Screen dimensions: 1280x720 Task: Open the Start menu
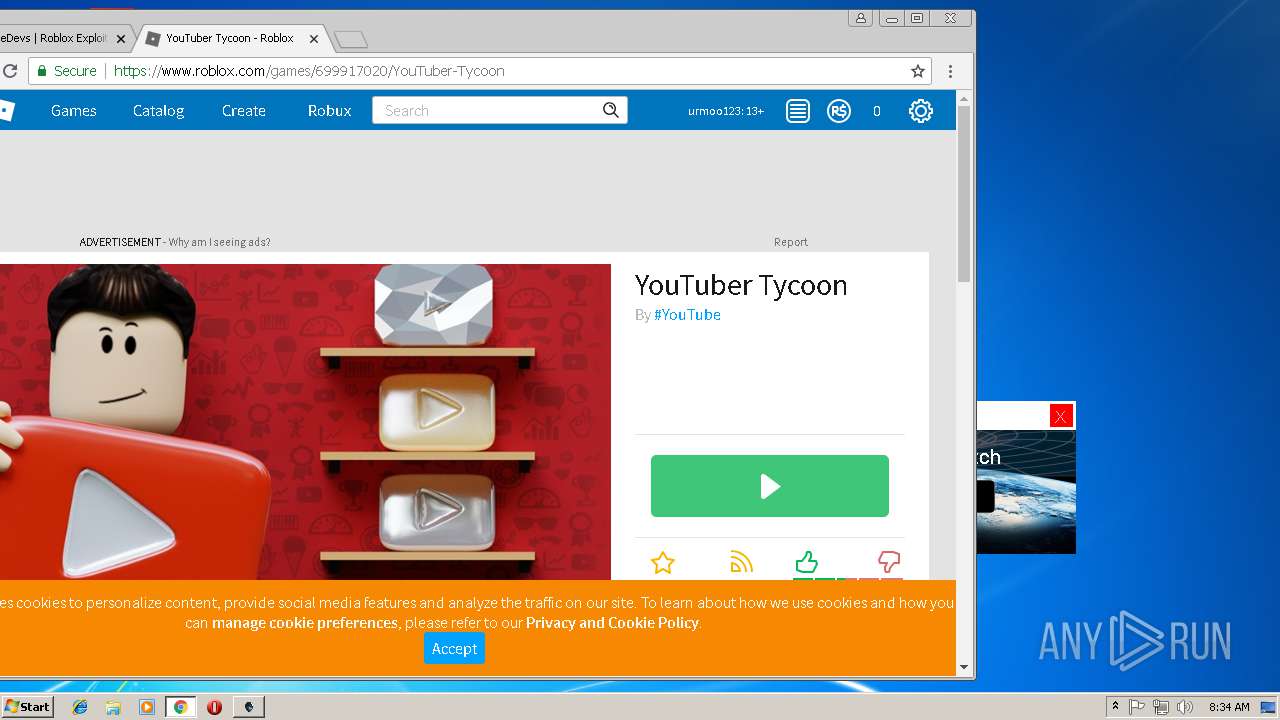pyautogui.click(x=27, y=707)
